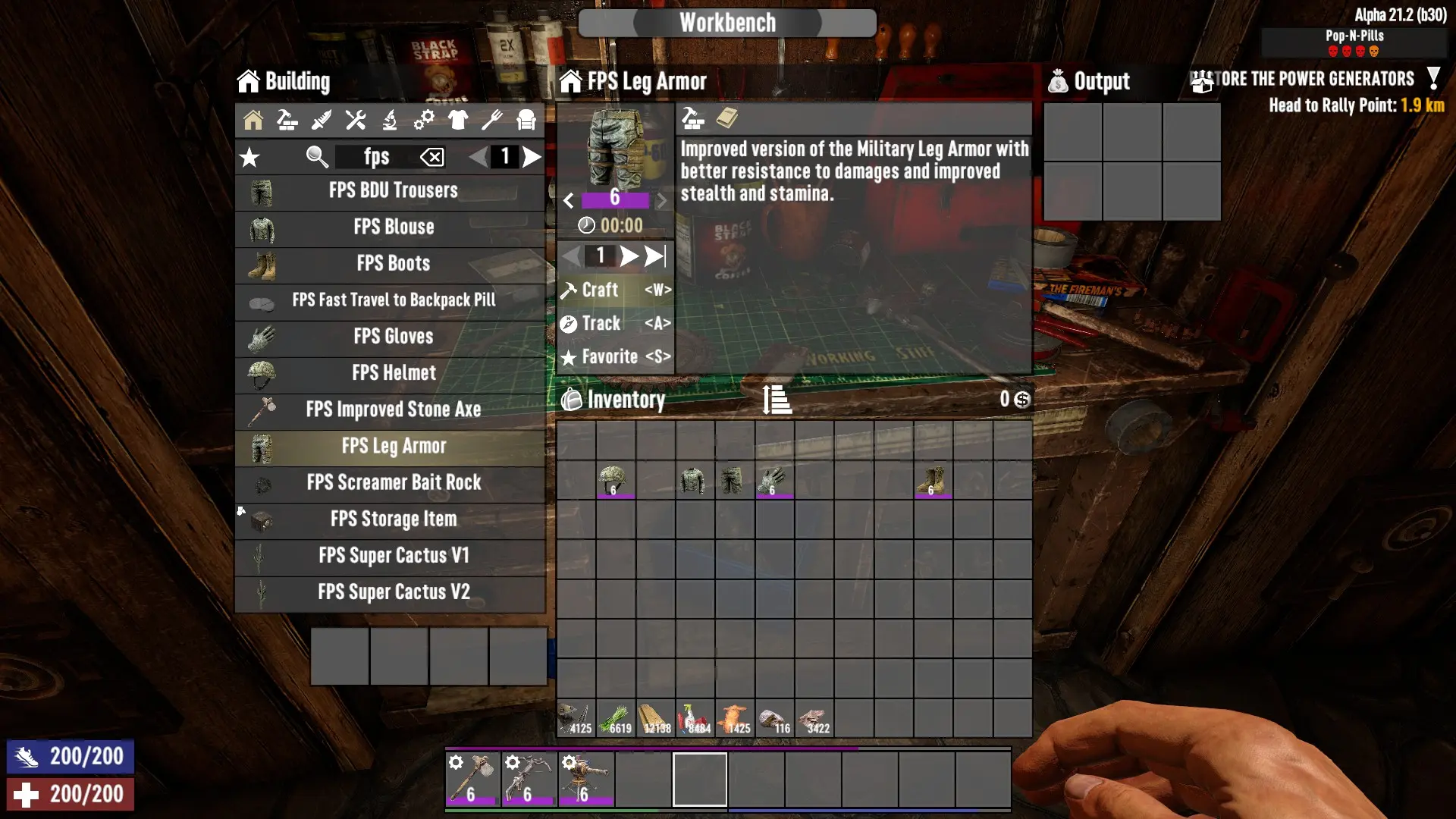This screenshot has width=1456, height=819.
Task: Click the backpack inventory icon
Action: 571,399
